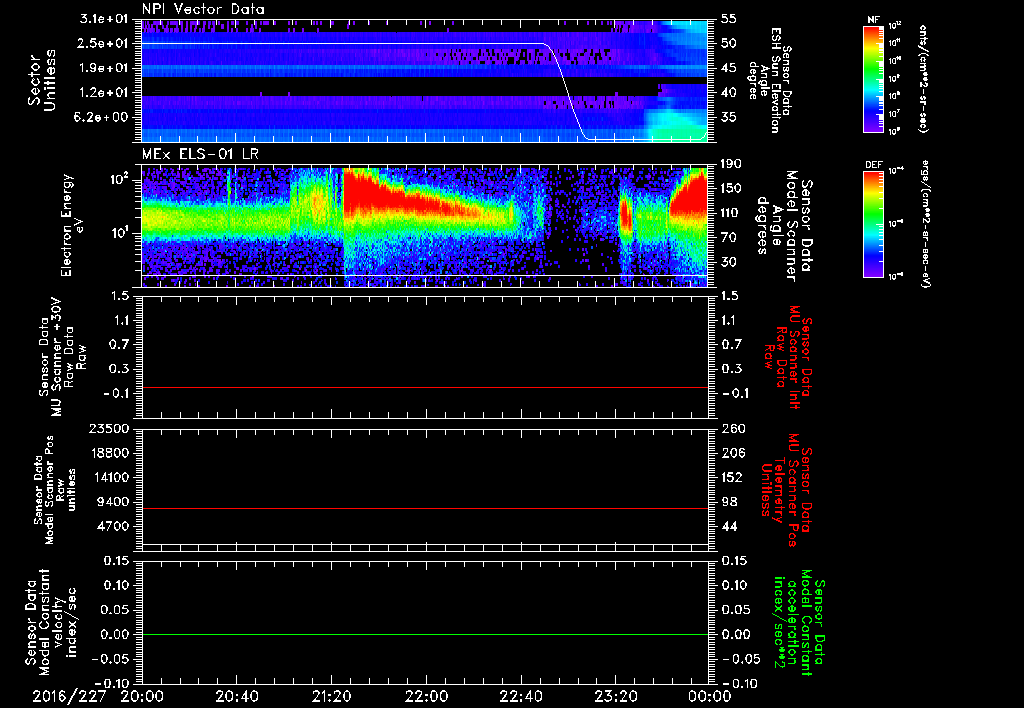
Task: Click the 2016/227 date label
Action: click(x=69, y=697)
